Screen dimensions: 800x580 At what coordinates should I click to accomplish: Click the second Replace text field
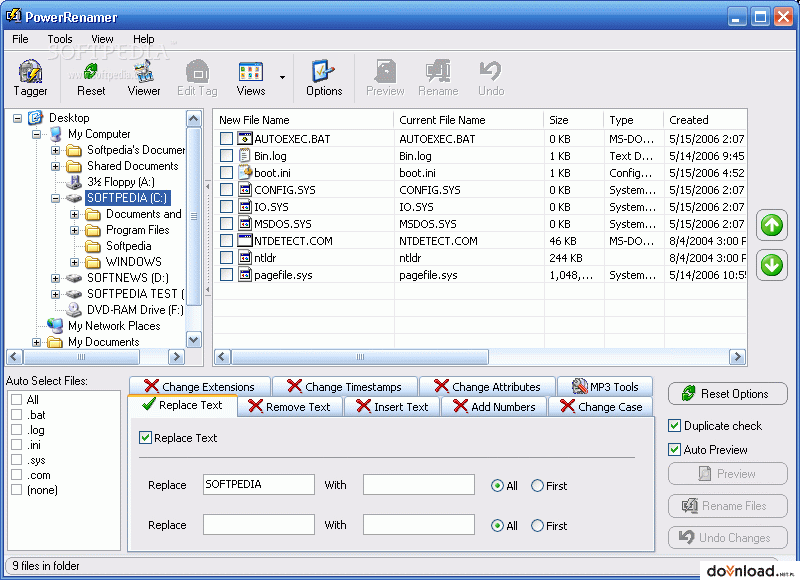(259, 524)
